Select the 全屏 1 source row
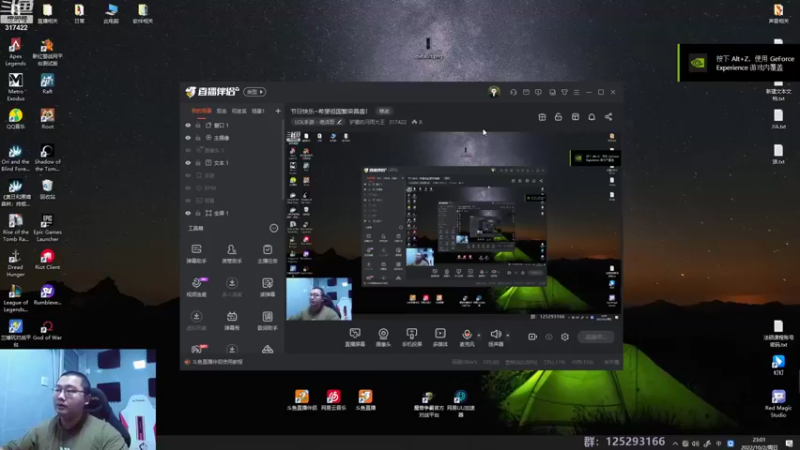Screen dimensions: 800x450 coord(232,213)
